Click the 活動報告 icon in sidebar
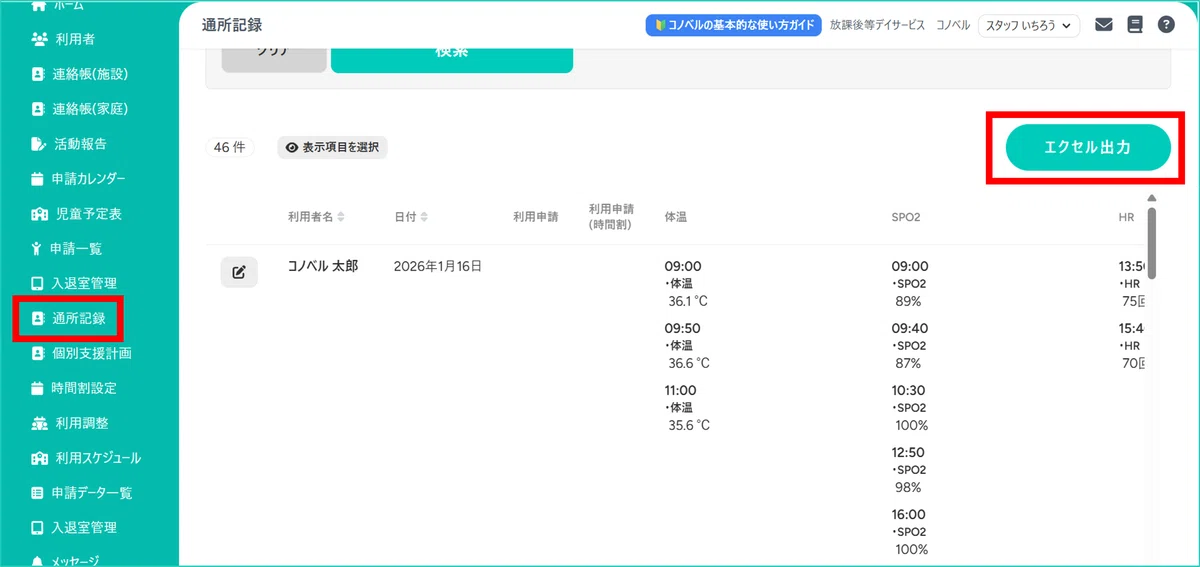The image size is (1200, 567). point(39,144)
